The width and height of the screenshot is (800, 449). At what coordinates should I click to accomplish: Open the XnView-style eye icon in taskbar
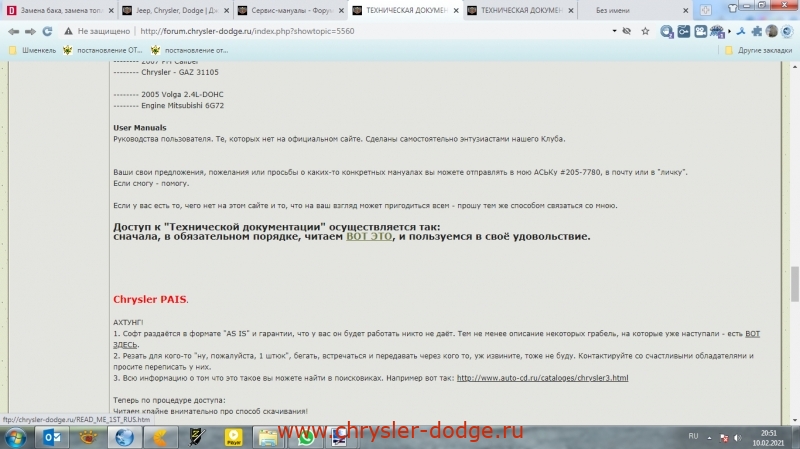[88, 438]
